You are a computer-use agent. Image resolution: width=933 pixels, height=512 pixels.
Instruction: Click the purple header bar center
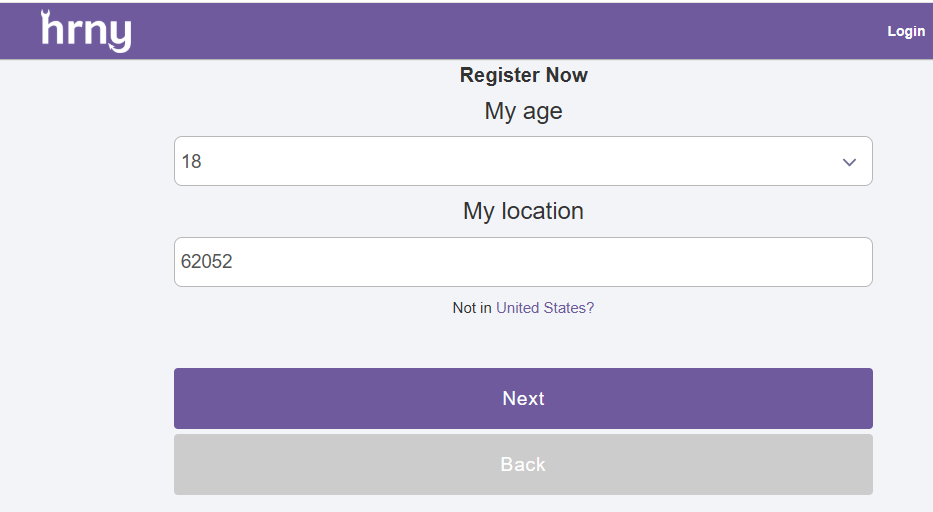[x=466, y=31]
